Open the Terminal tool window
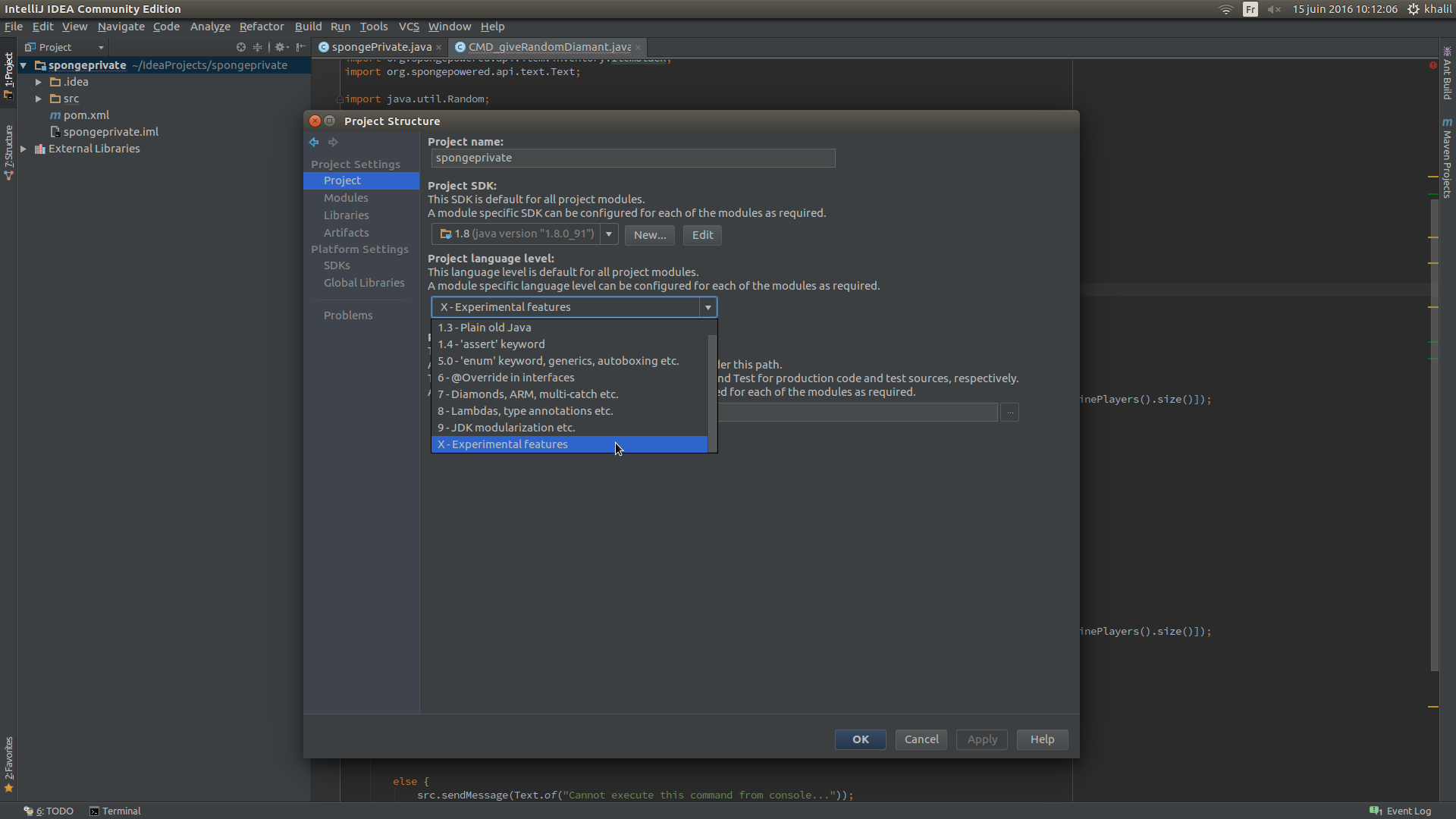The height and width of the screenshot is (819, 1456). 115,811
